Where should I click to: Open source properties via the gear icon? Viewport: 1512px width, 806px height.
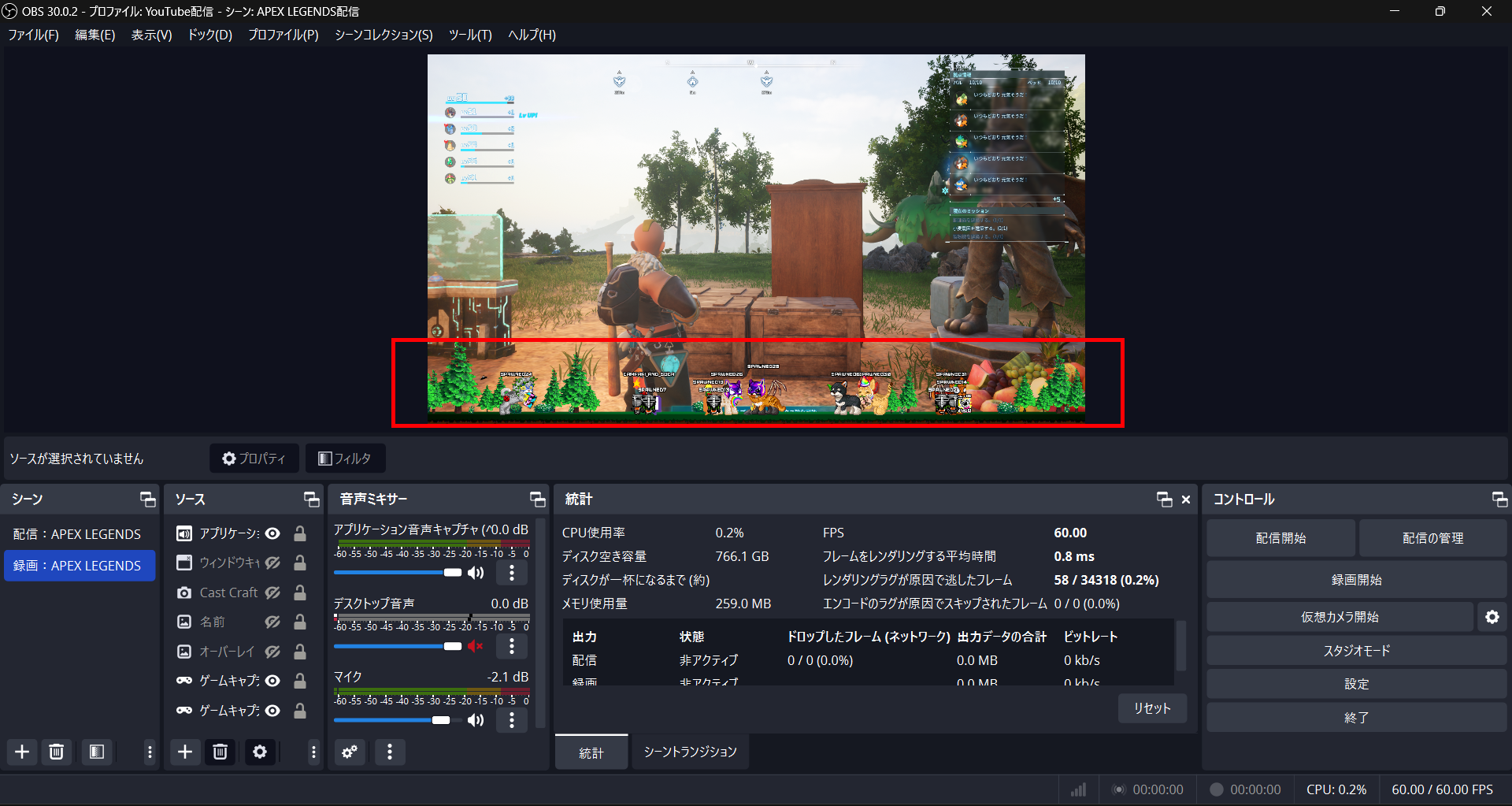pos(260,752)
